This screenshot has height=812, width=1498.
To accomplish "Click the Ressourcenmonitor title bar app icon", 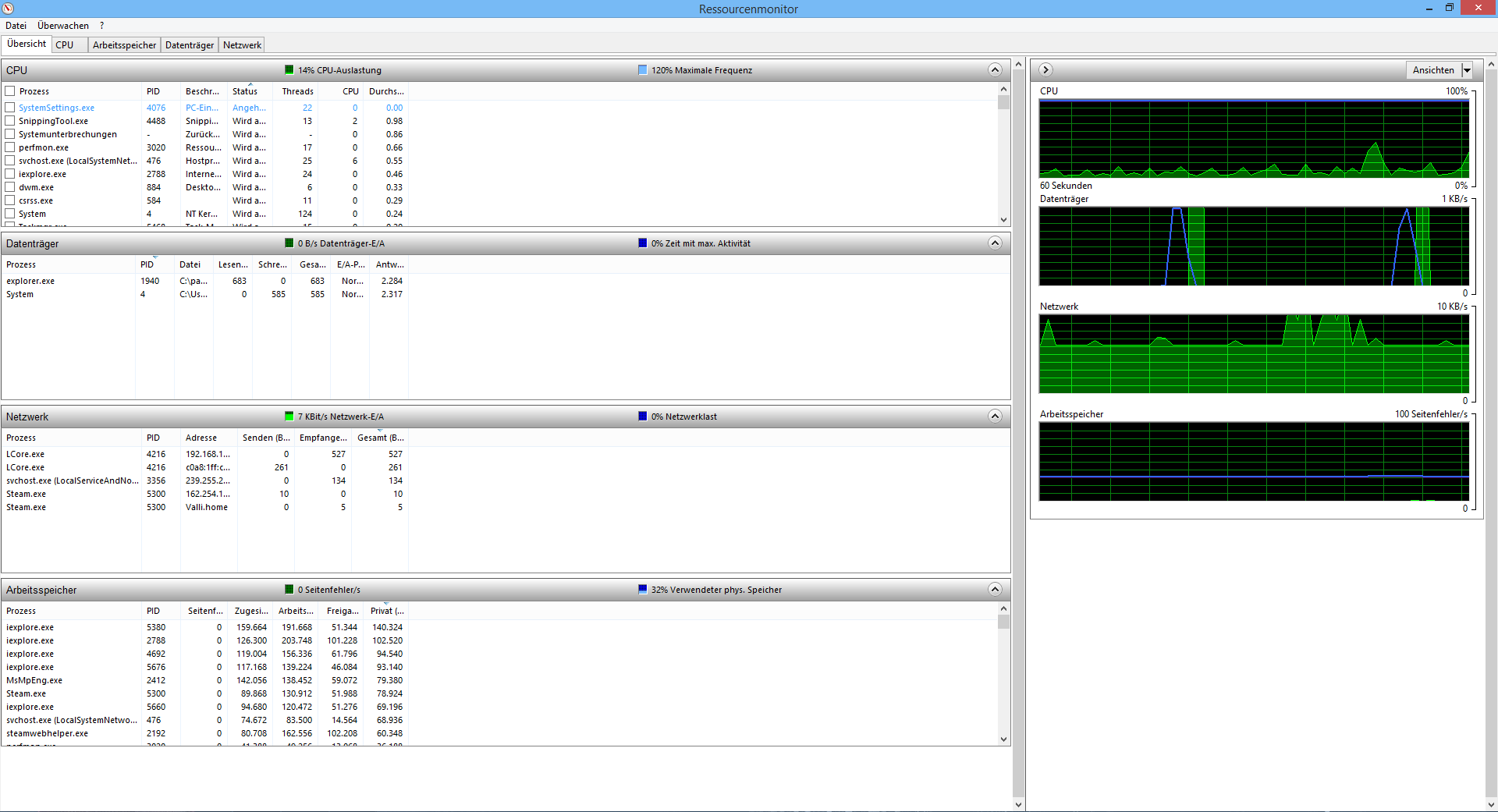I will click(8, 9).
